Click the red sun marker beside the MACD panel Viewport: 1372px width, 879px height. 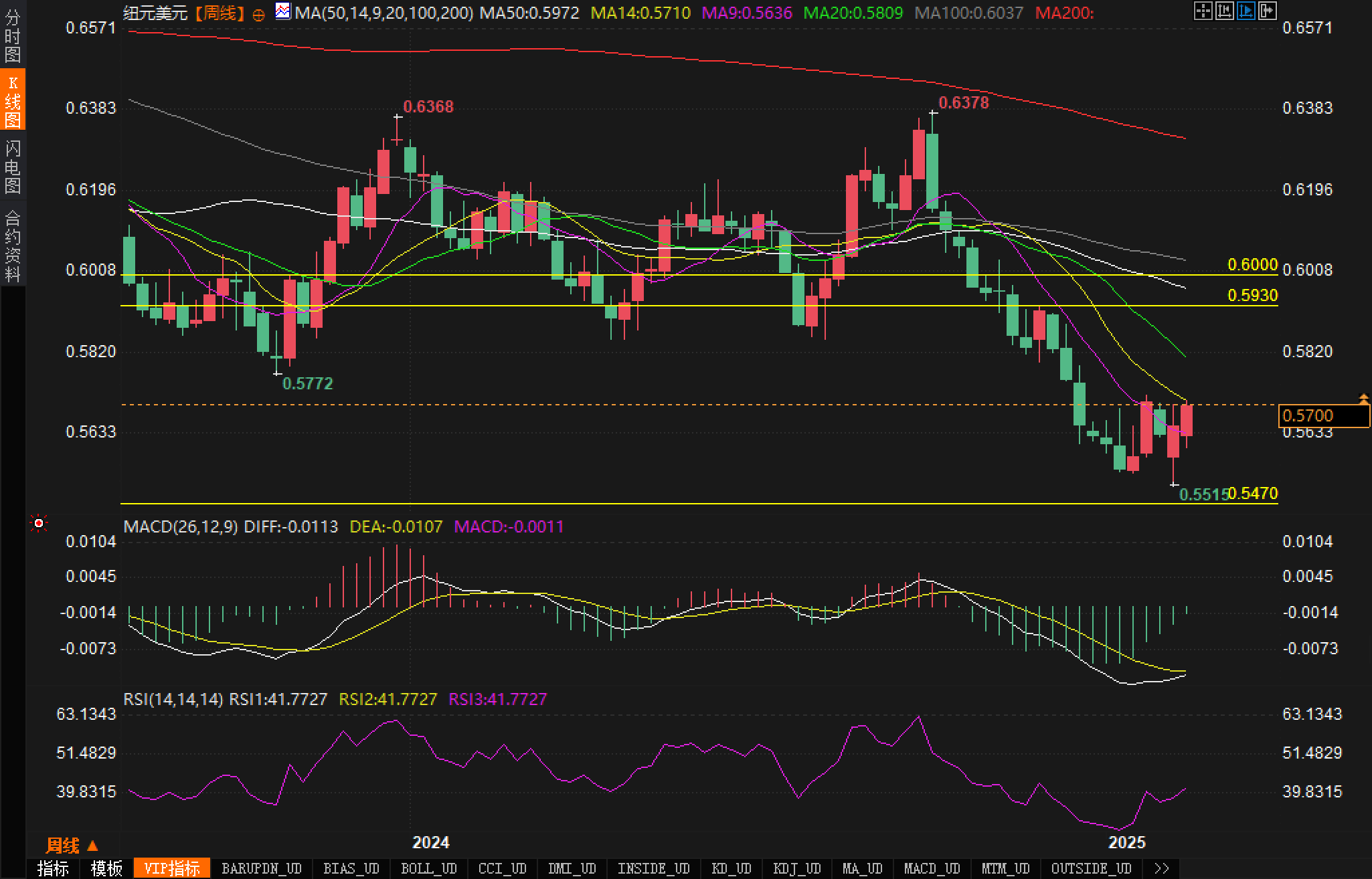pos(39,523)
